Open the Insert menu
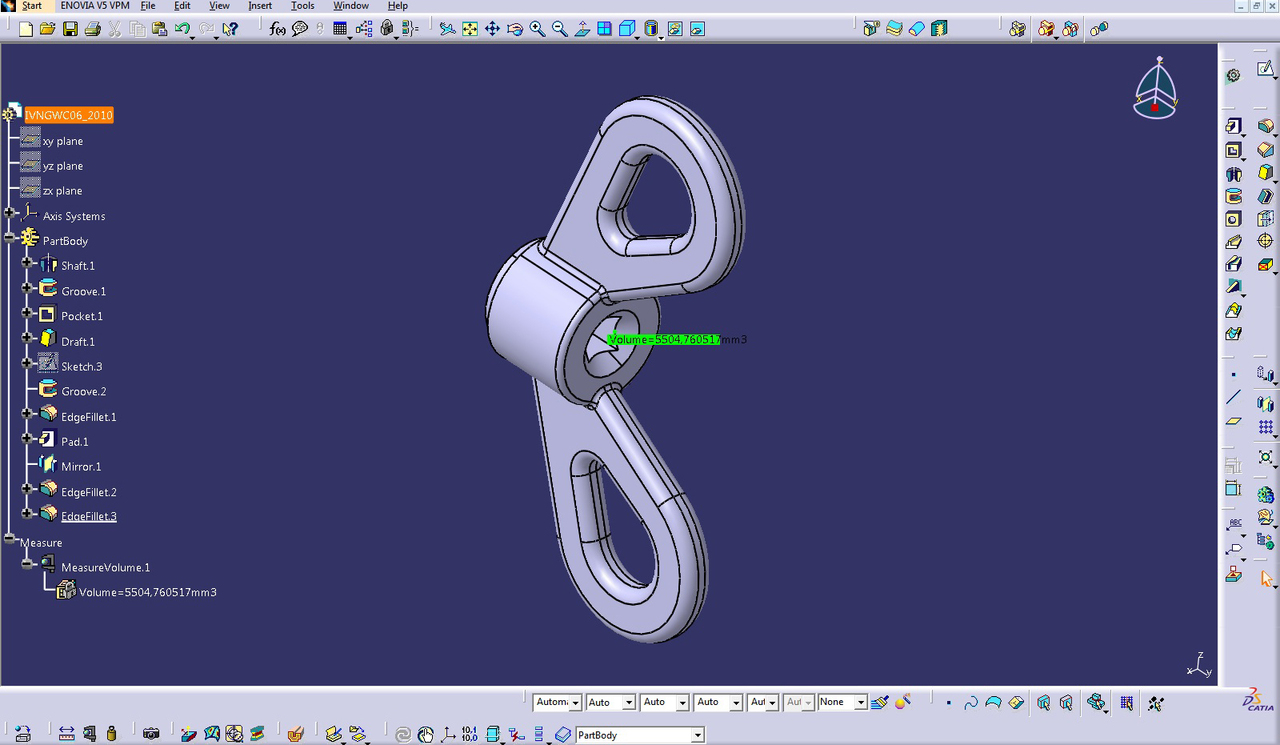Viewport: 1280px width, 745px height. point(260,6)
